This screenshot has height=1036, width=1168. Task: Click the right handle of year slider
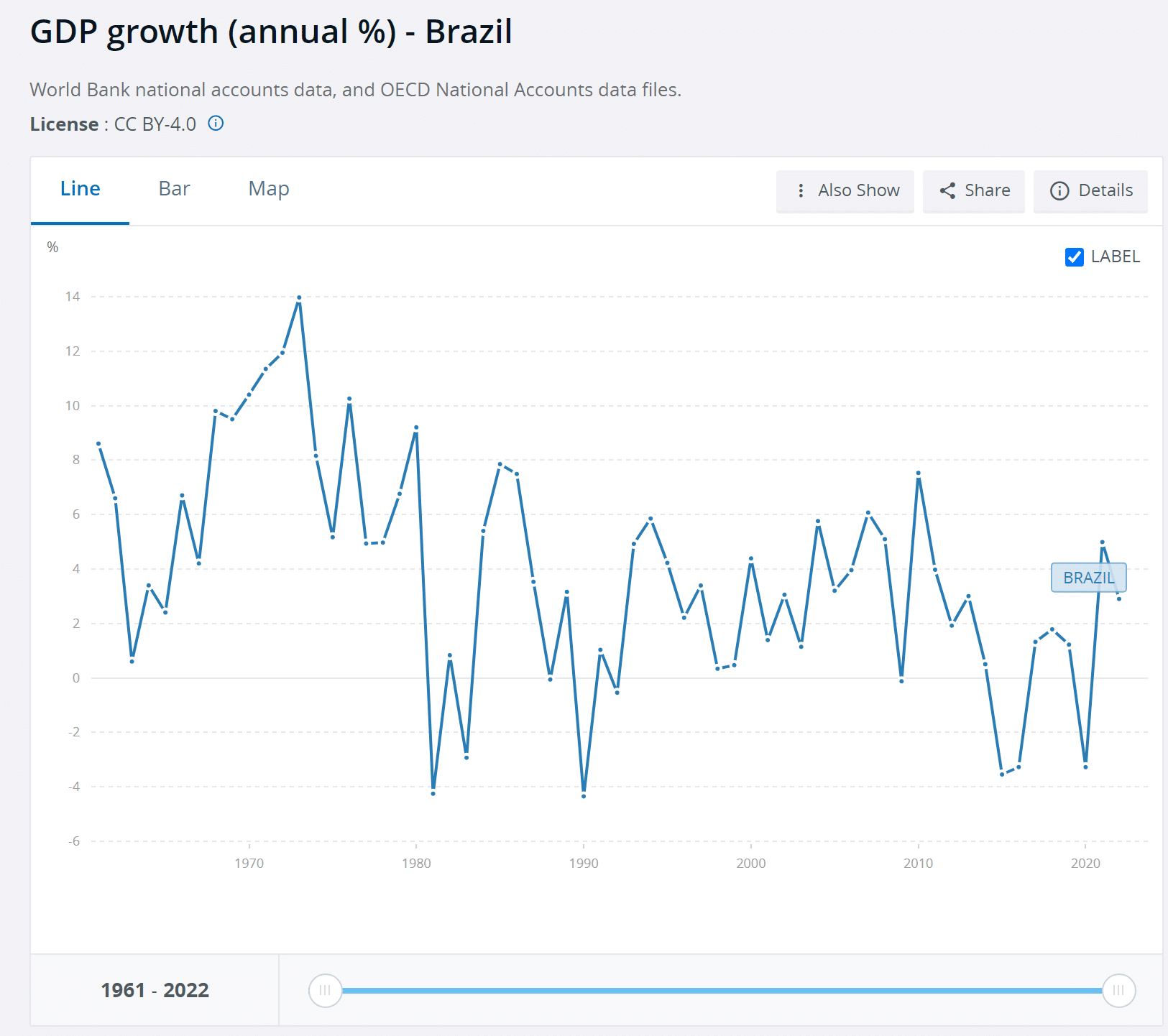click(x=1118, y=991)
